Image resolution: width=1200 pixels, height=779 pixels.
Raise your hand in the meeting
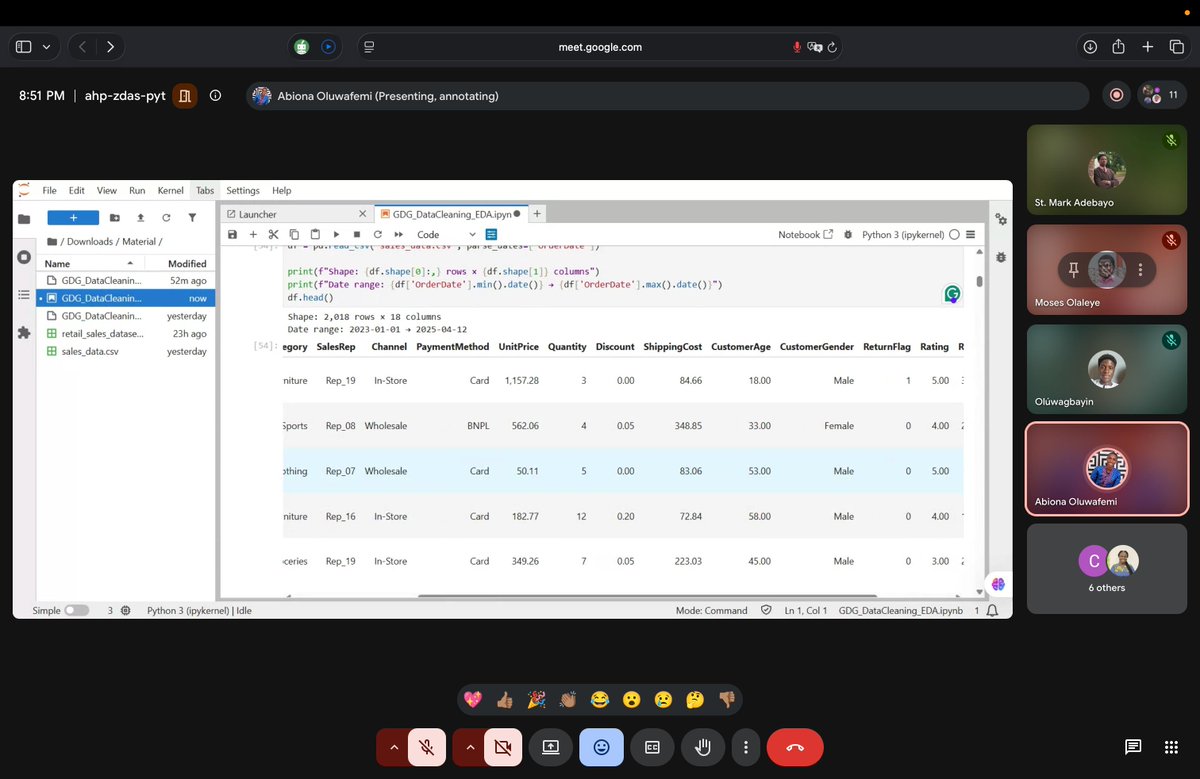pos(702,747)
